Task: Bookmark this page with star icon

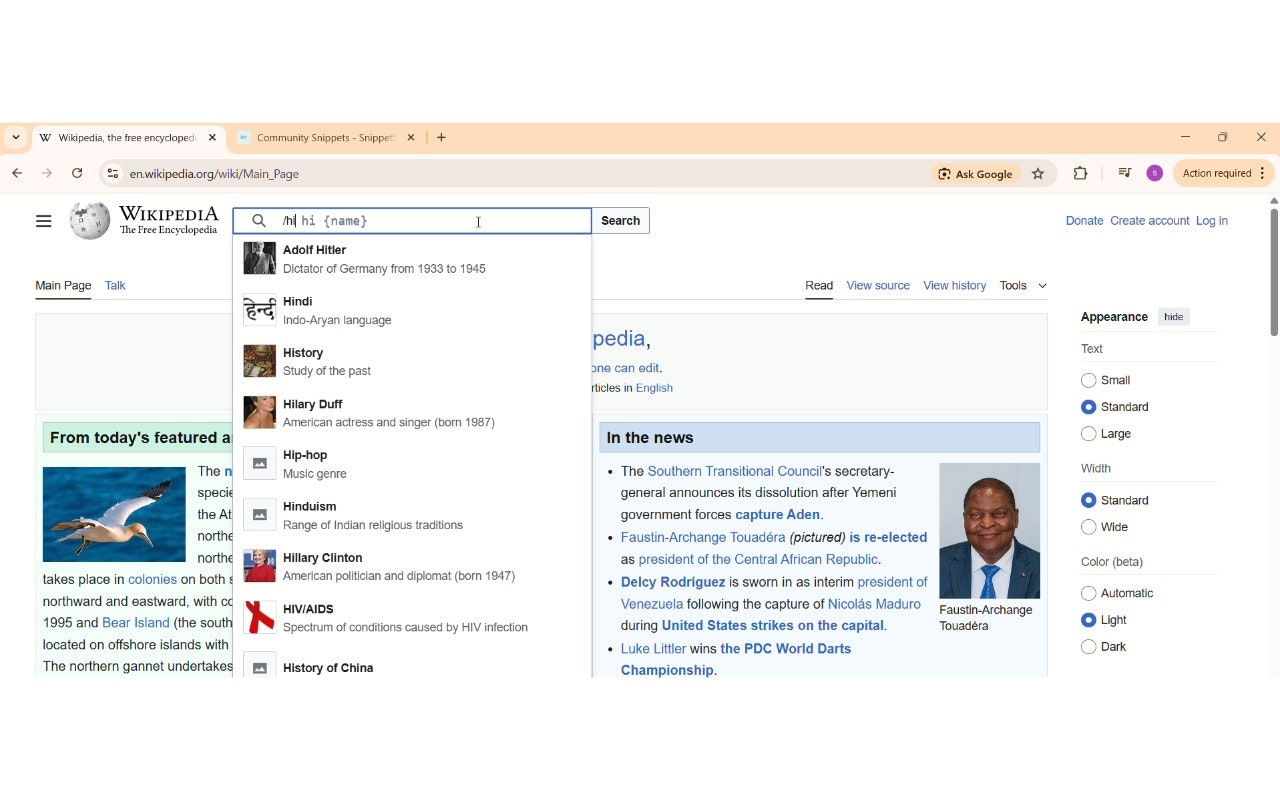Action: 1038,174
